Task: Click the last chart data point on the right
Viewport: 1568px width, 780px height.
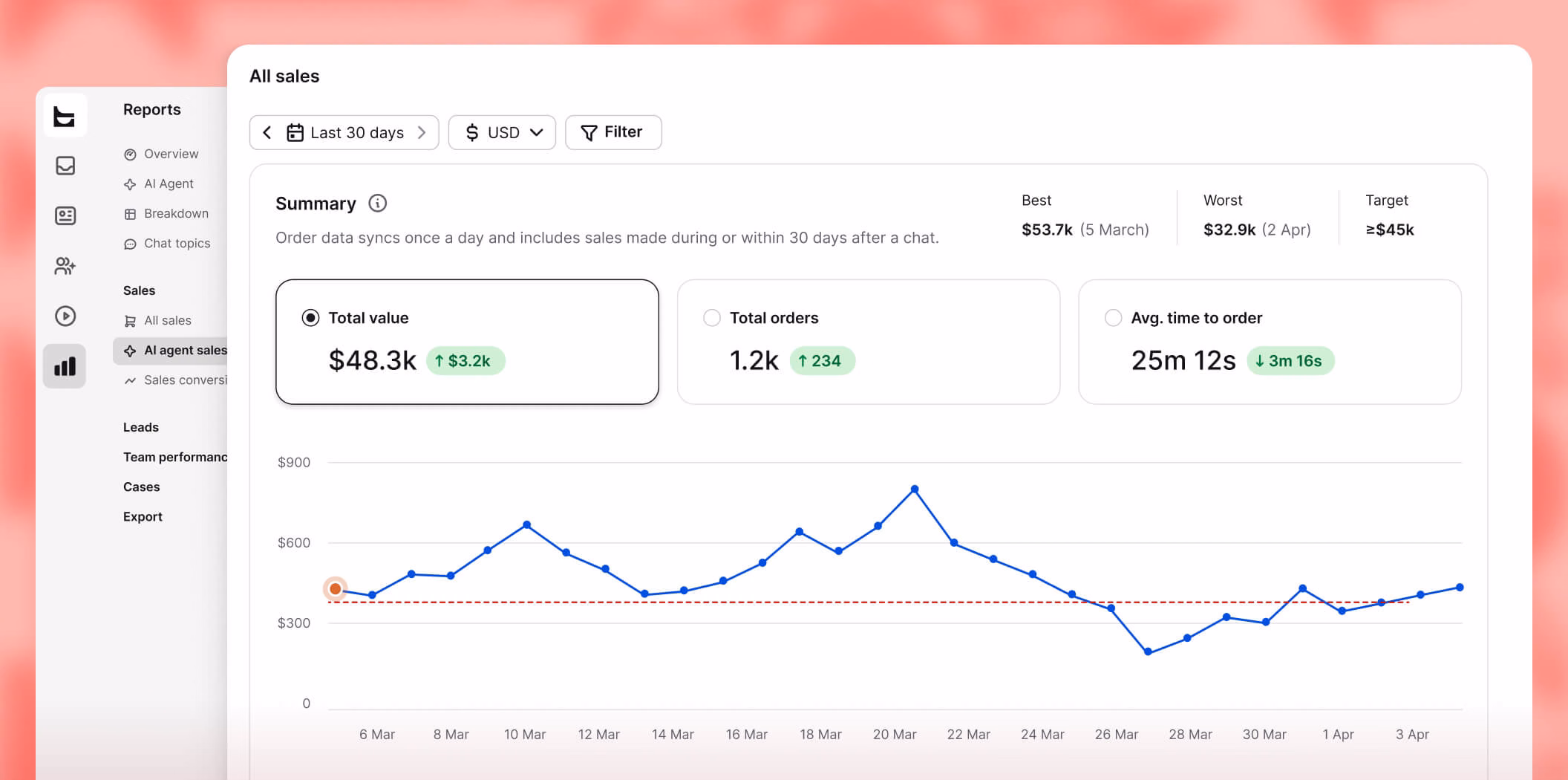Action: coord(1460,587)
